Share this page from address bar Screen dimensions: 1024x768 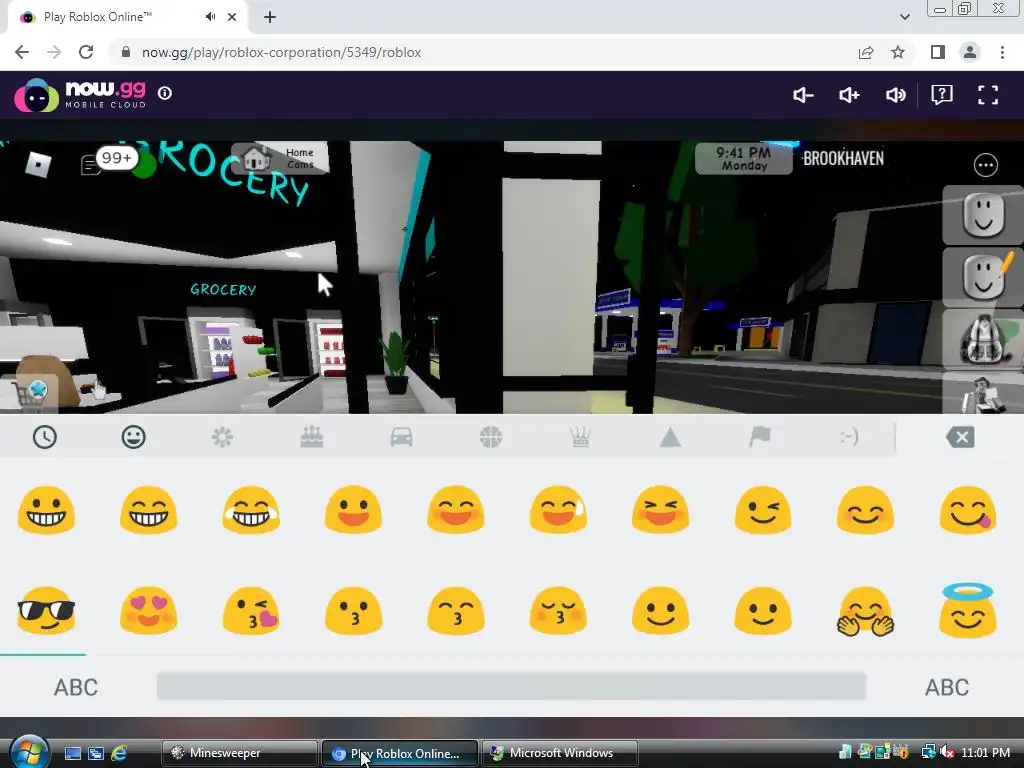click(866, 52)
